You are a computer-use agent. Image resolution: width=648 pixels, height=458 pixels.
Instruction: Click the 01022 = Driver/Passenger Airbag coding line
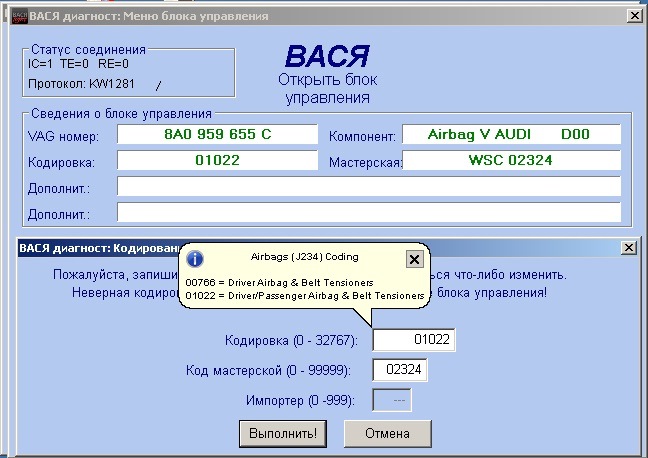tap(305, 296)
